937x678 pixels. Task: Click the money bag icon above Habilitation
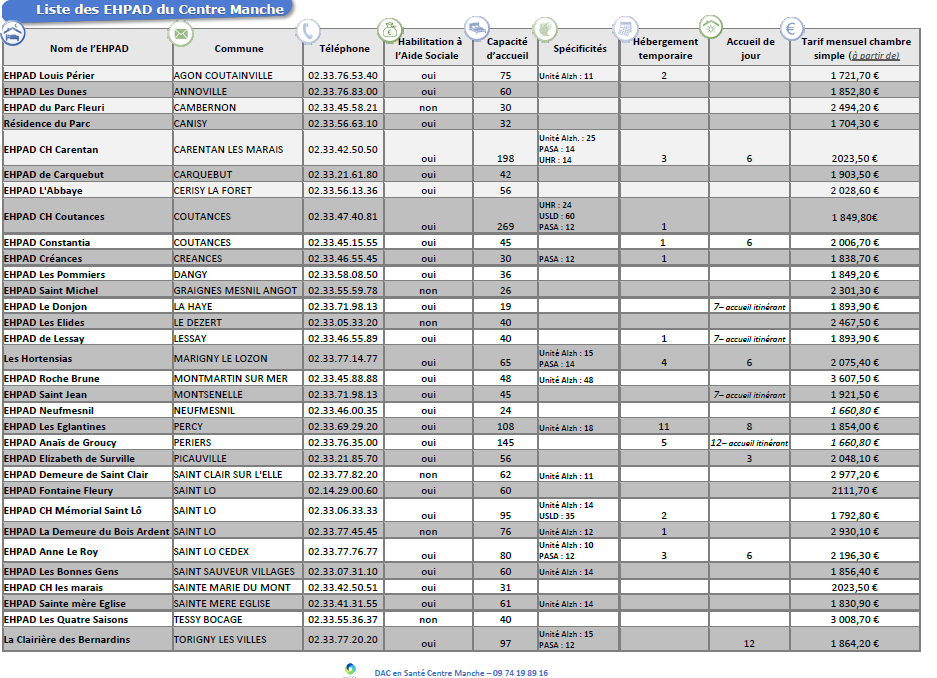tap(390, 29)
